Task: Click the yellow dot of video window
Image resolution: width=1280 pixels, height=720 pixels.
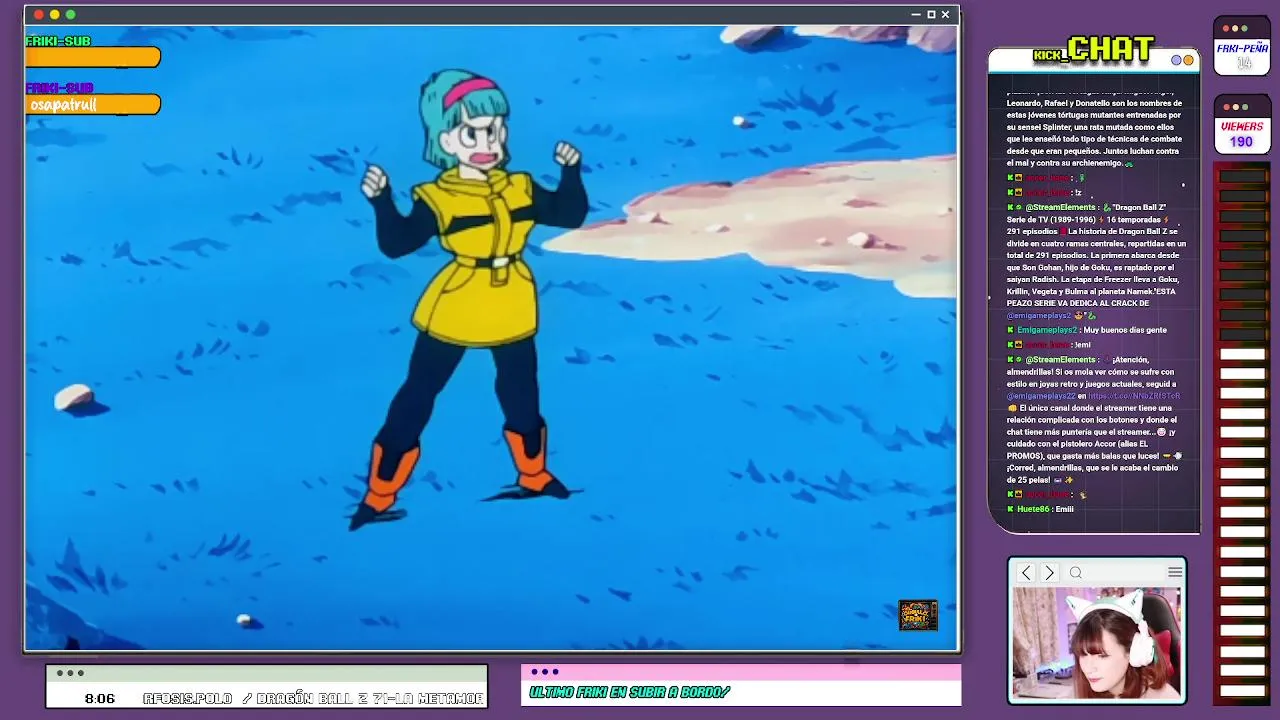Action: pos(54,14)
